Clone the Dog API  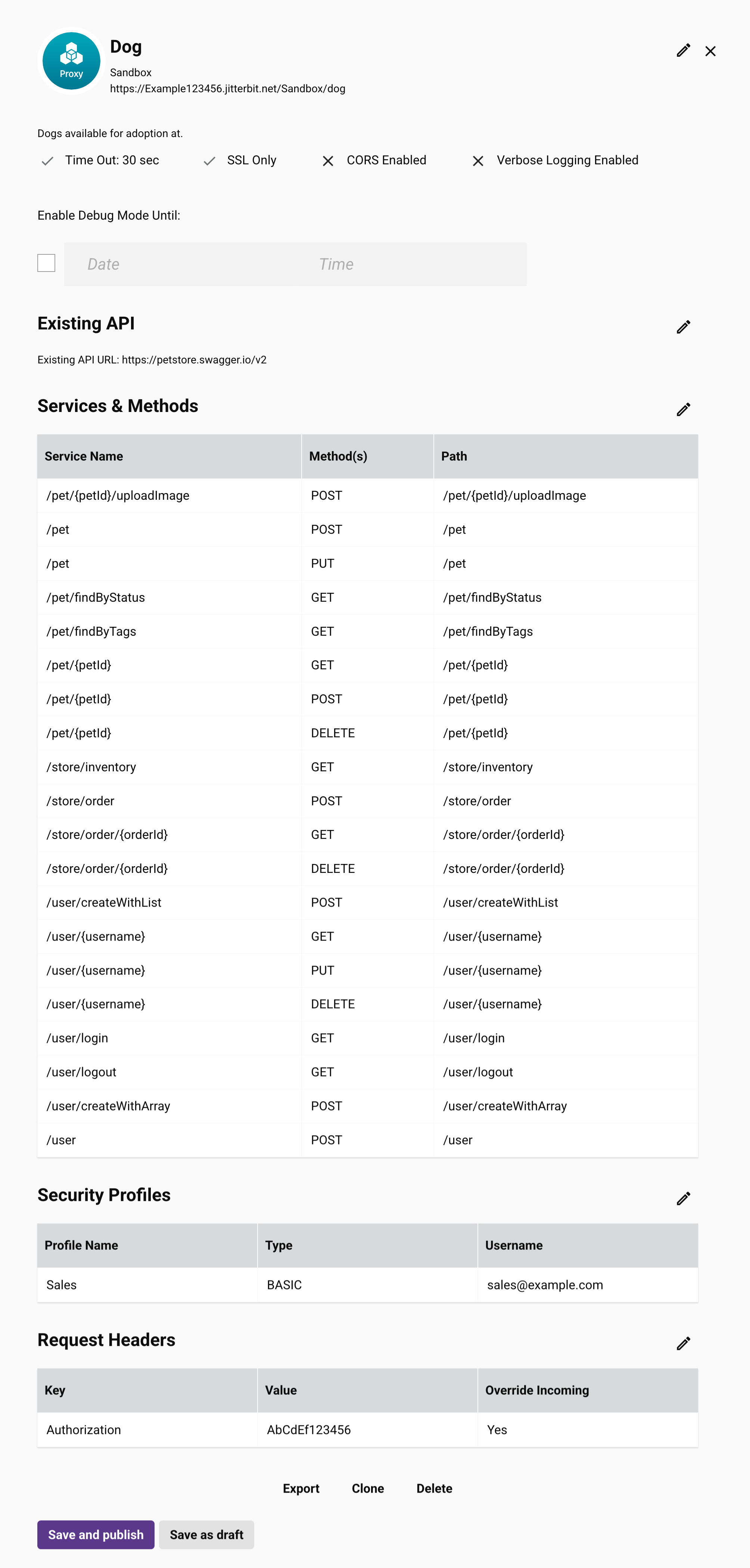pos(367,1488)
